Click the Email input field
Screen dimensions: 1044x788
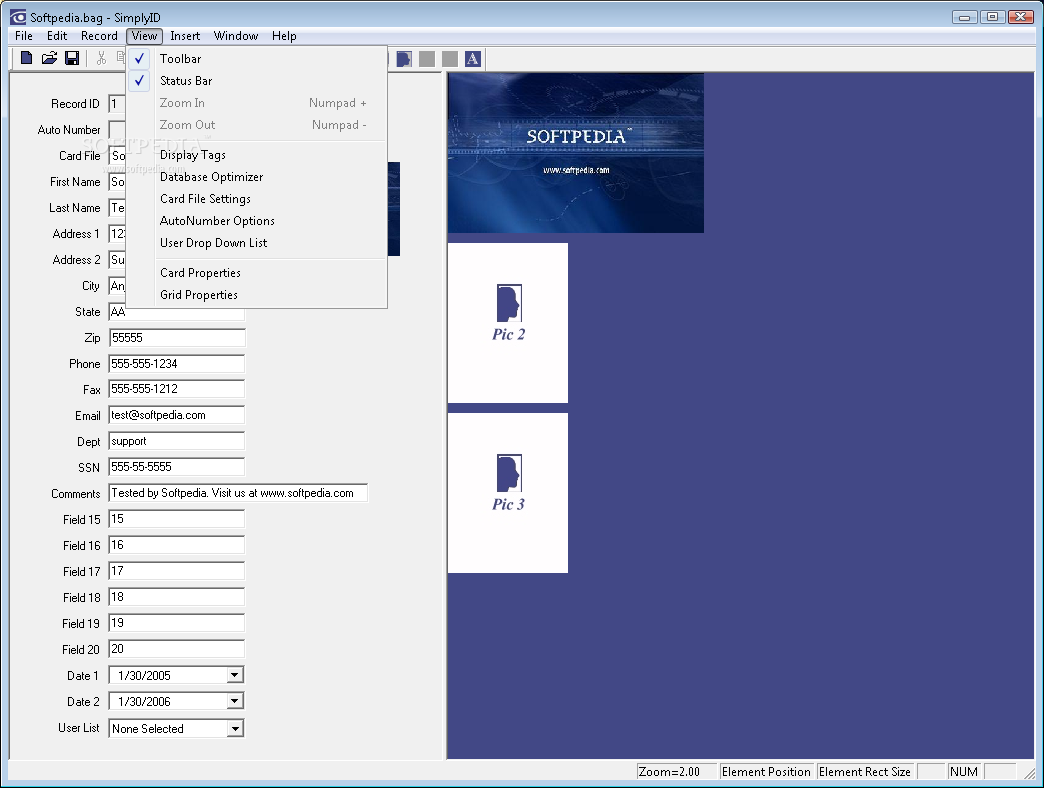coord(176,415)
